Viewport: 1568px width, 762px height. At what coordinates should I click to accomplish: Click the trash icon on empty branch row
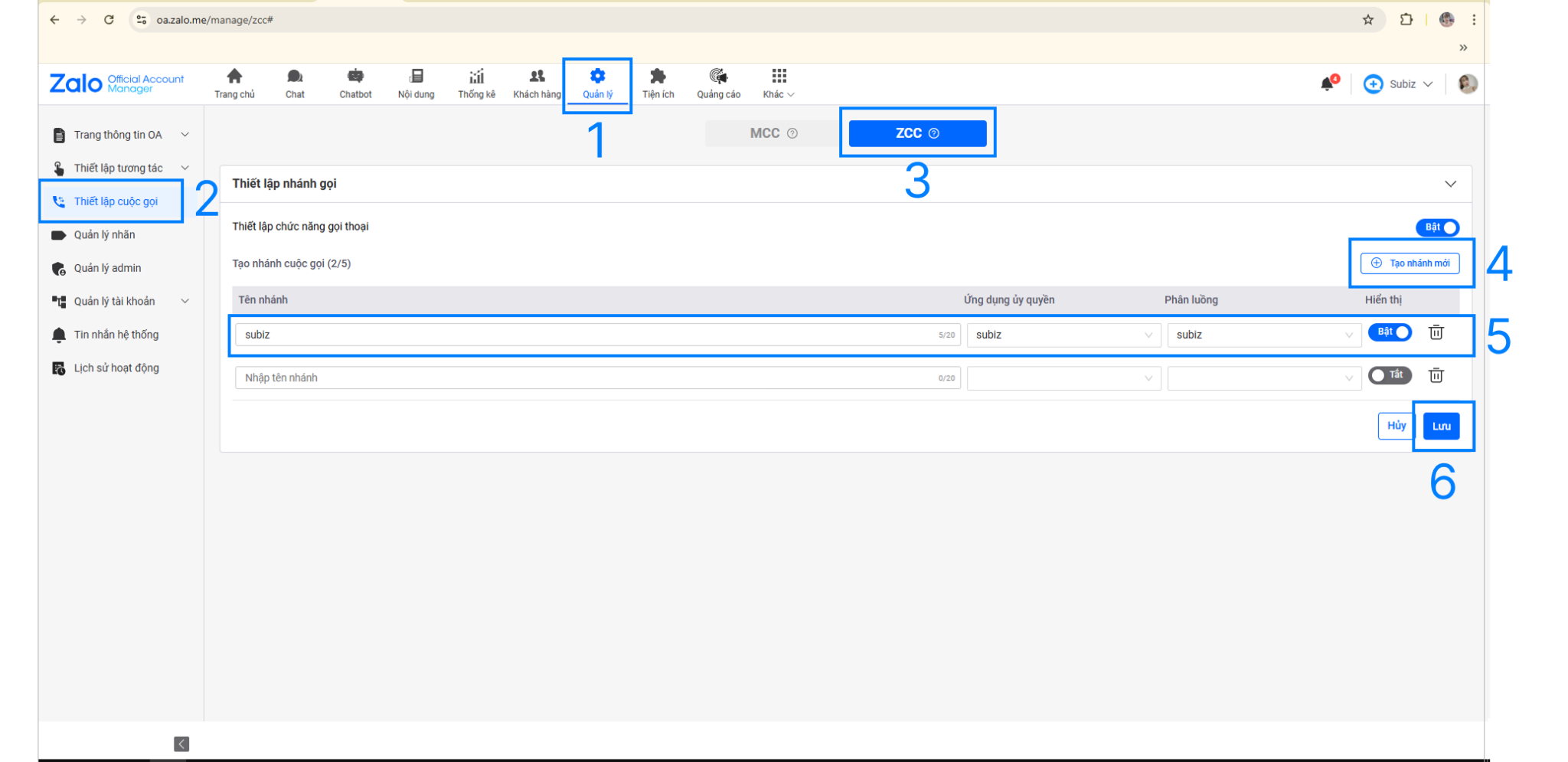click(1436, 375)
